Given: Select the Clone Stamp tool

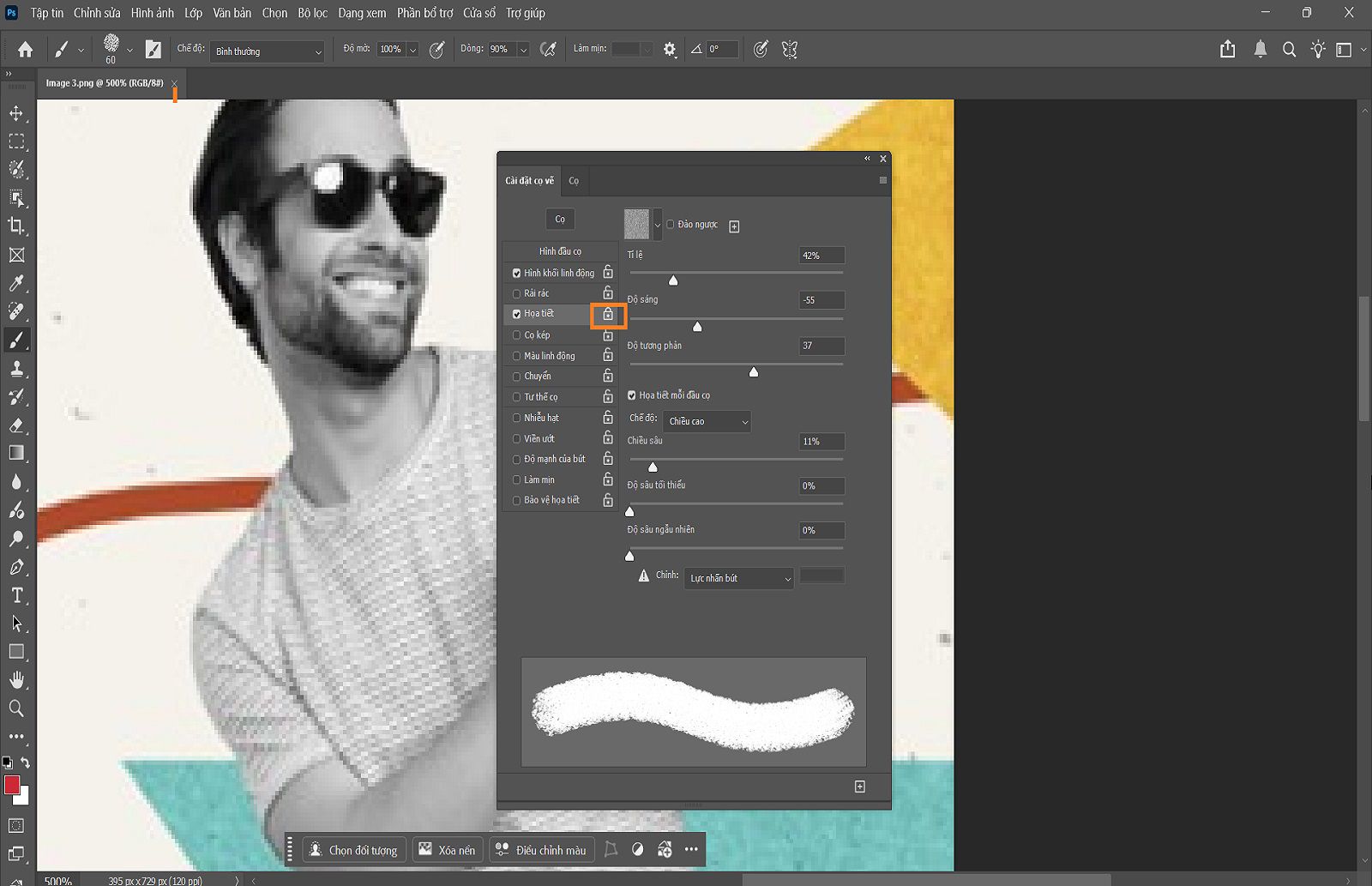Looking at the screenshot, I should click(x=17, y=368).
